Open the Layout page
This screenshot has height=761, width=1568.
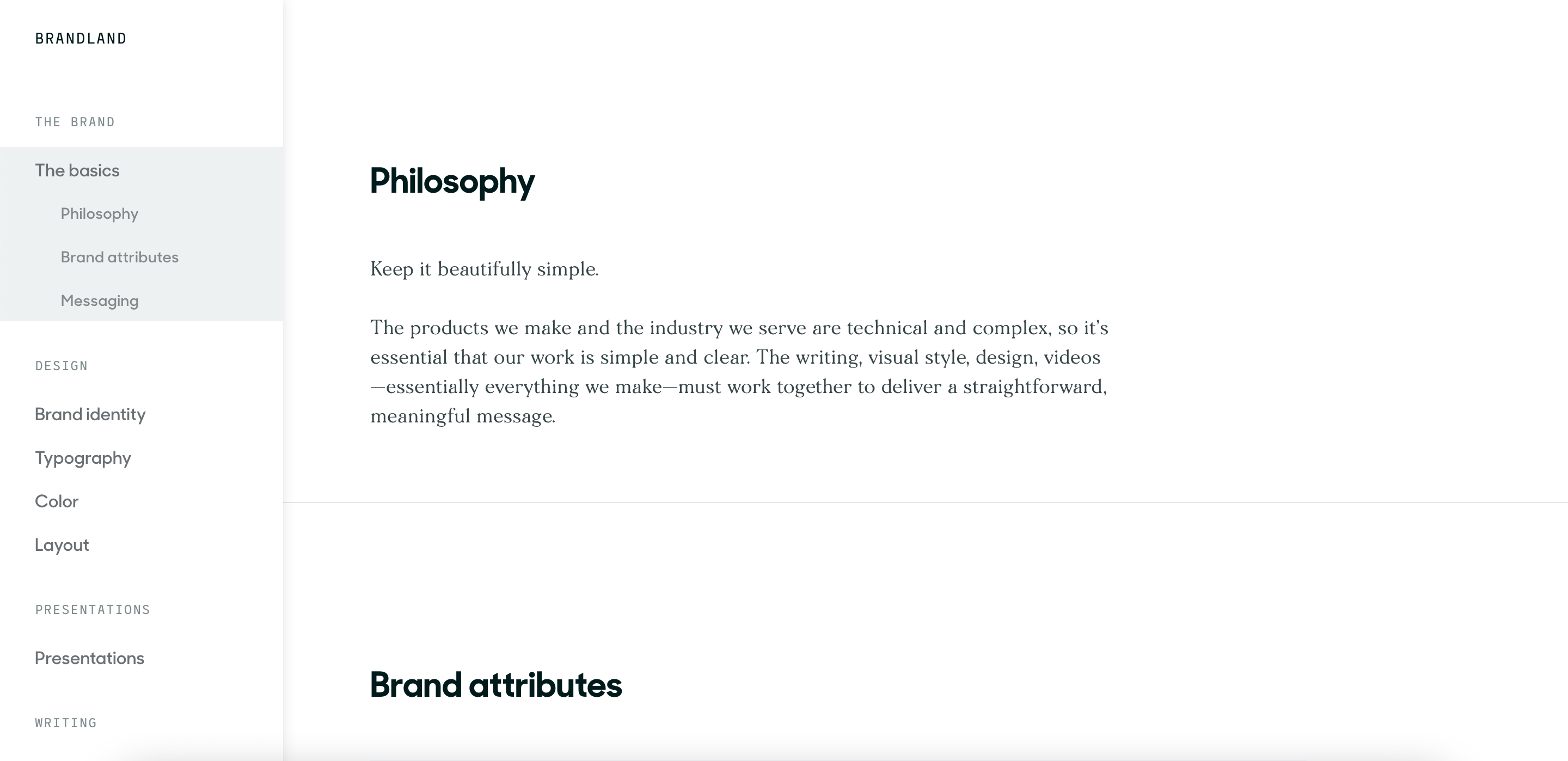click(62, 545)
